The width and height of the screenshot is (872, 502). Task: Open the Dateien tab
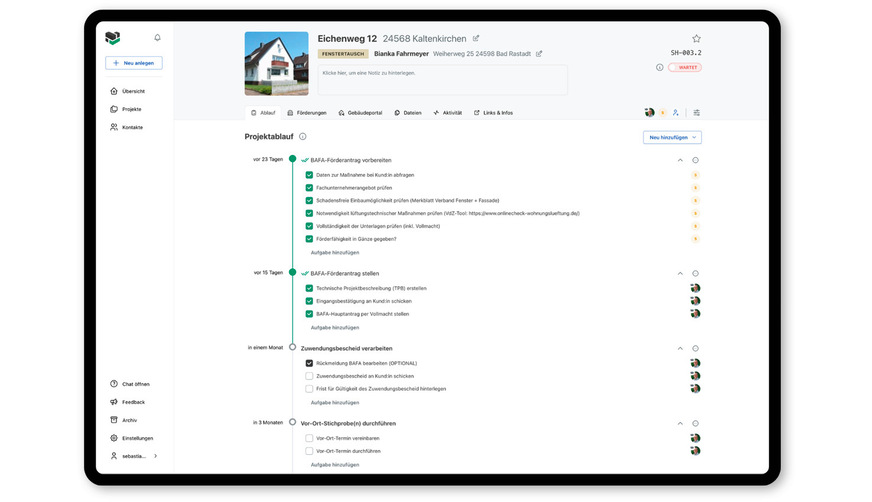[408, 113]
